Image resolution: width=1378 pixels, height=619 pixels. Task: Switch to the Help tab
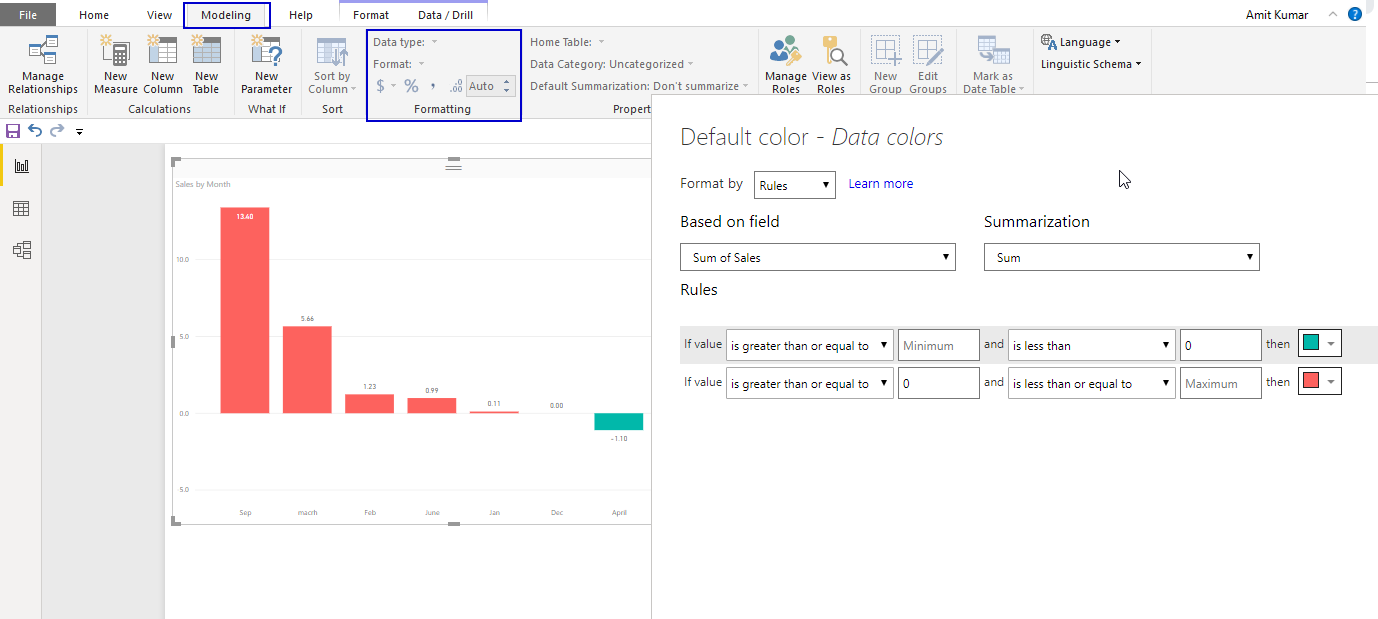click(300, 15)
